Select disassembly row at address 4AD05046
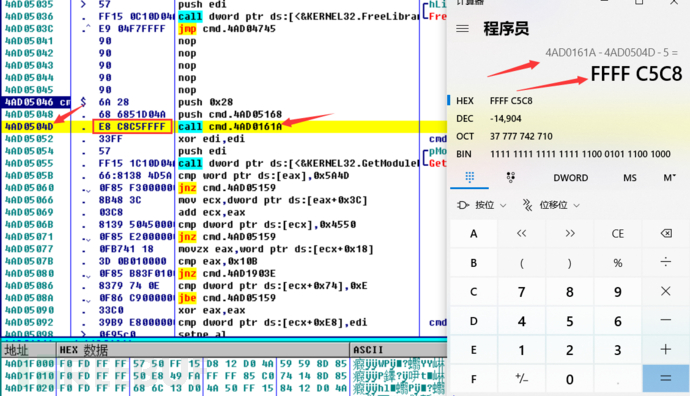 224,102
